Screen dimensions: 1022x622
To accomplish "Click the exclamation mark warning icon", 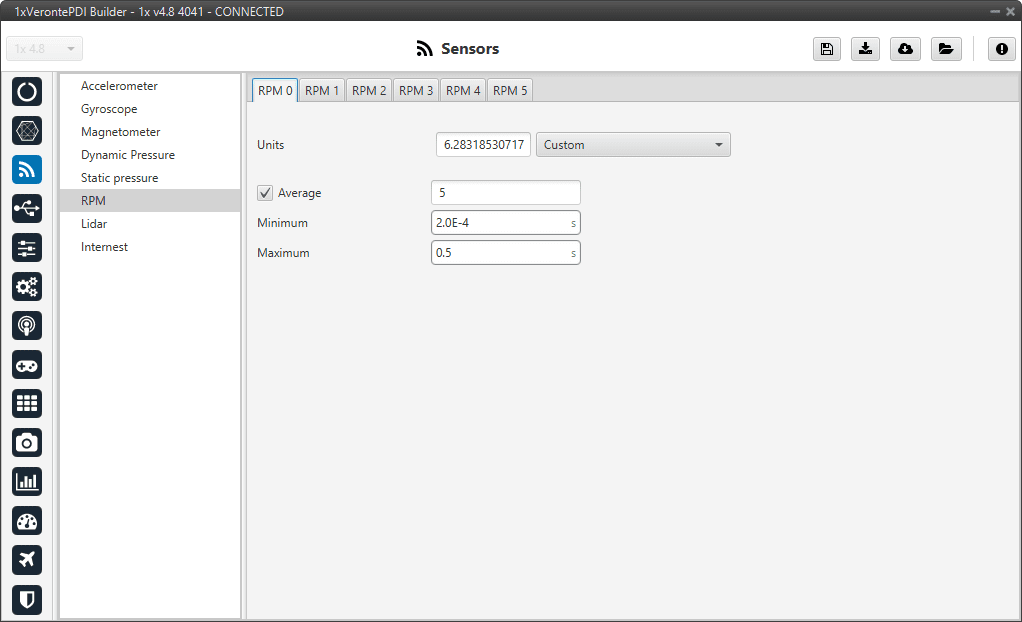I will tap(1002, 49).
